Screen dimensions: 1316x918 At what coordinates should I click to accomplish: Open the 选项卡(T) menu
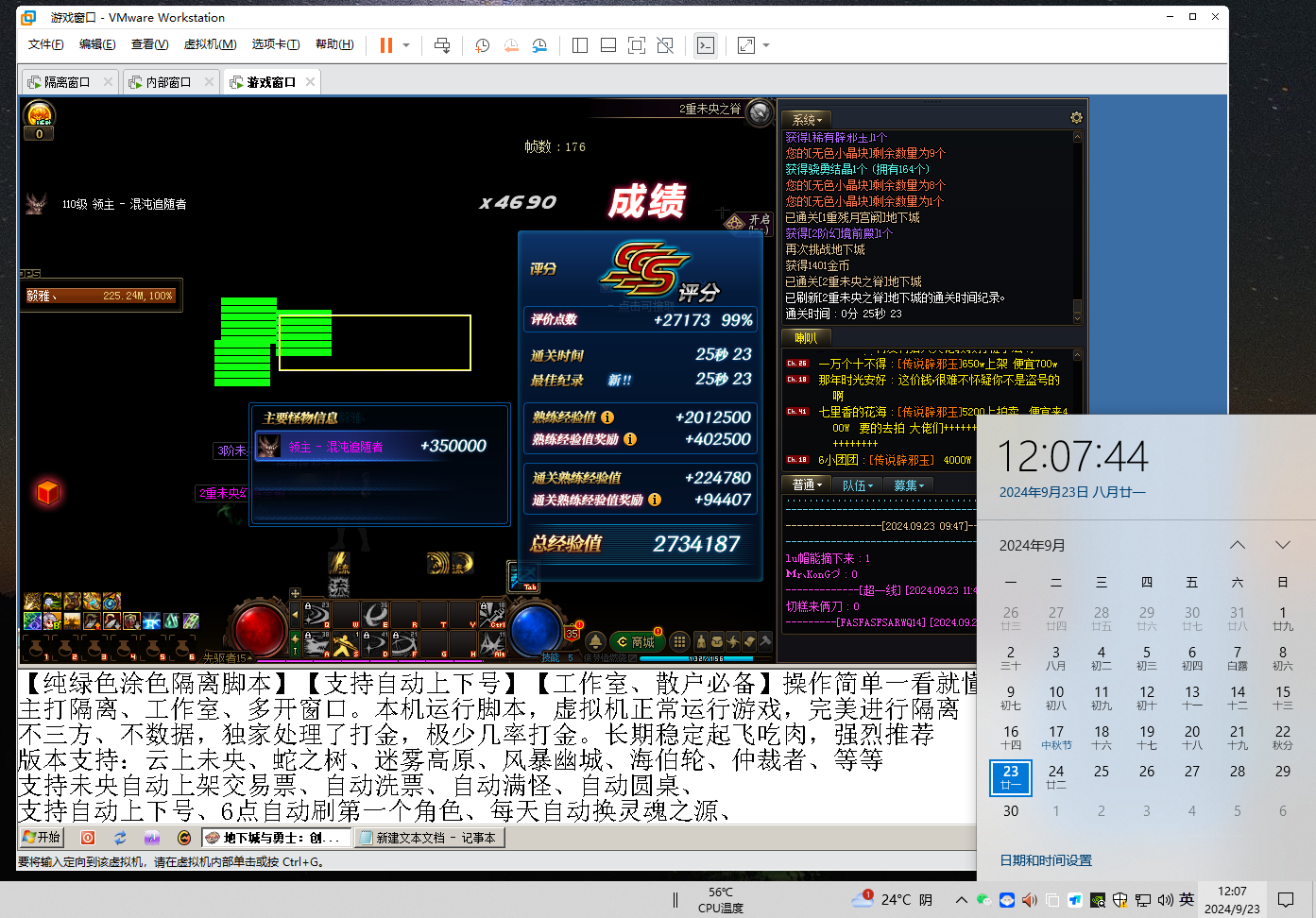point(276,44)
